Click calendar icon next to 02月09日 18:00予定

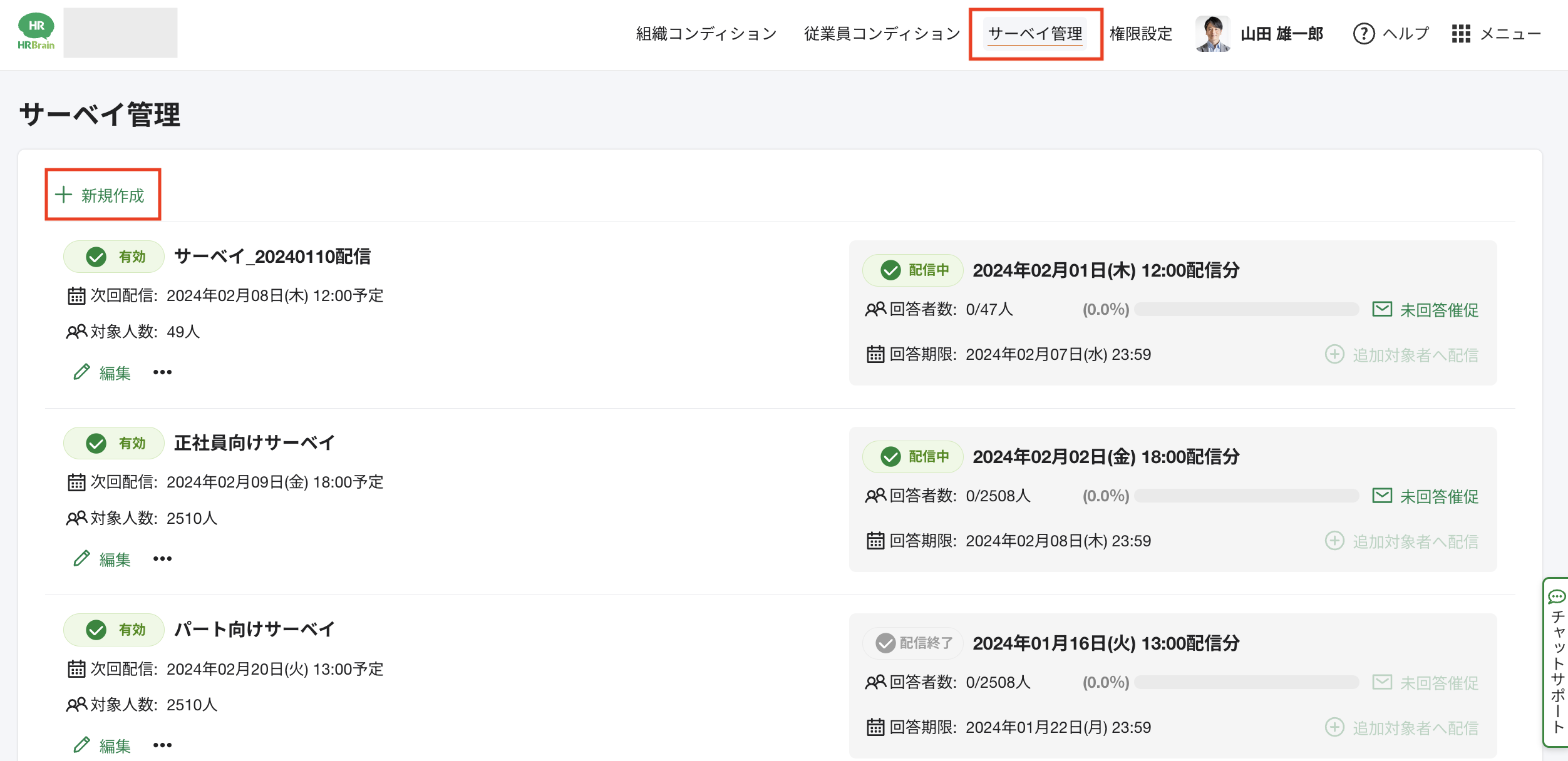point(76,482)
